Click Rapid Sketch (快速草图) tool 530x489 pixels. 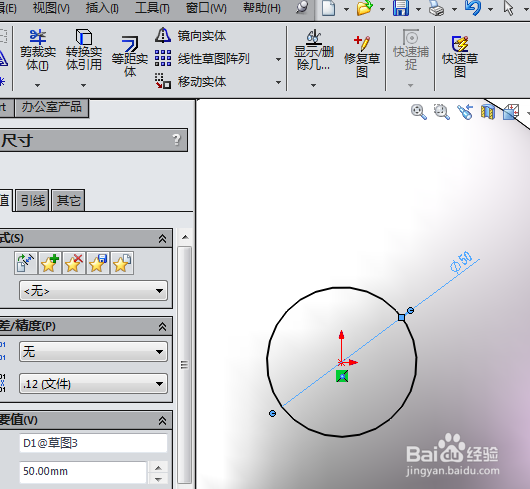[x=460, y=56]
